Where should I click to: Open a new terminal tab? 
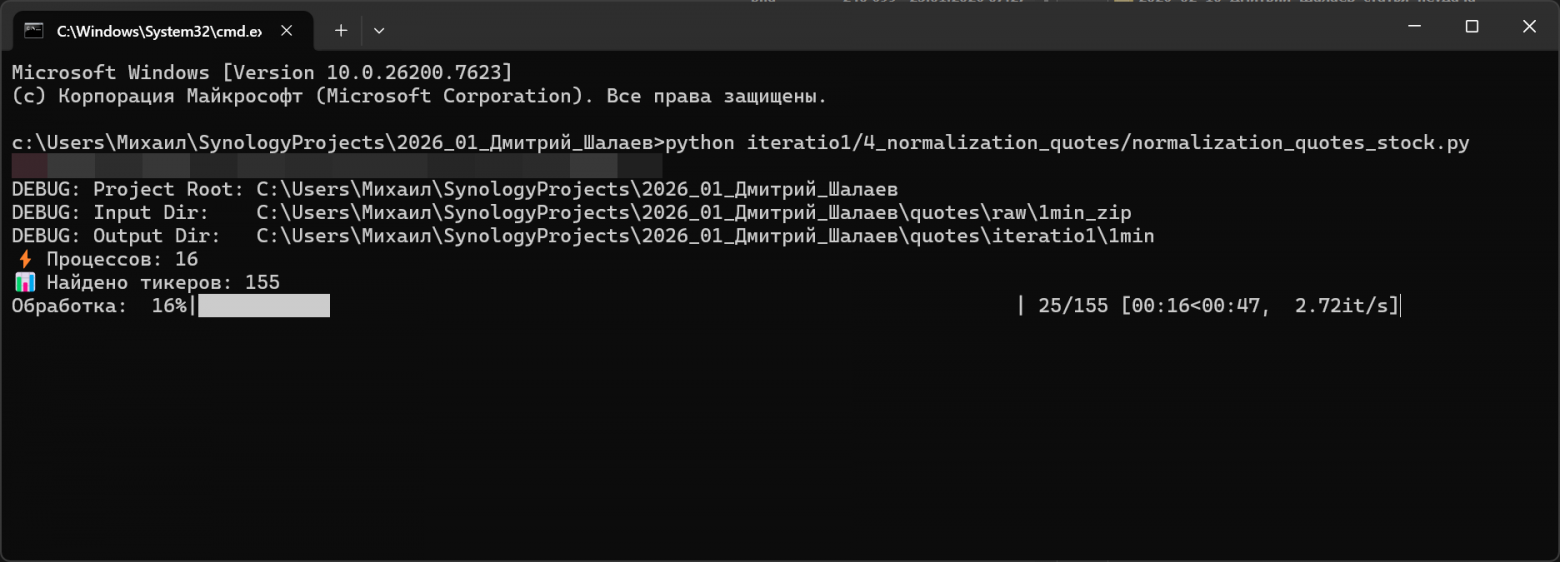pos(341,30)
